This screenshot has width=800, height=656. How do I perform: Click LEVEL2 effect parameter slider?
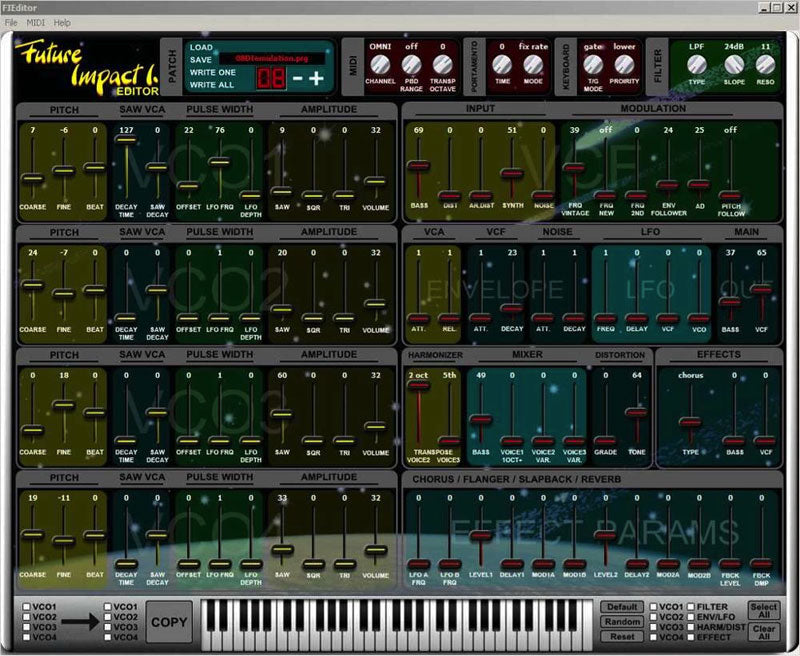pos(606,535)
